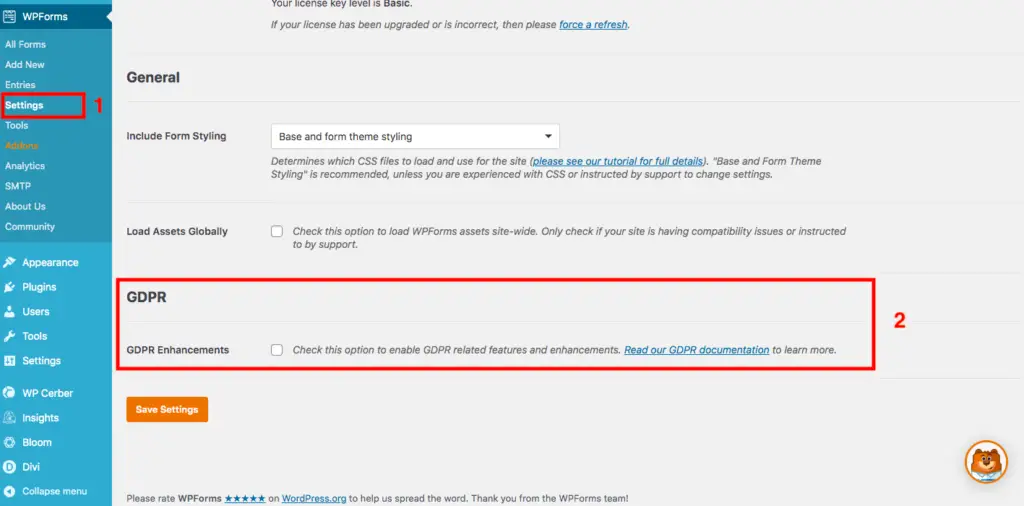Click the General section heading
Viewport: 1024px width, 506px height.
coord(153,77)
